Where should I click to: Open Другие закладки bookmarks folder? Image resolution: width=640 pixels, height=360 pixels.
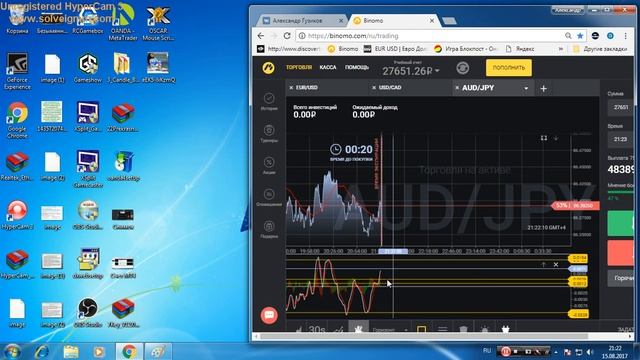pos(600,49)
